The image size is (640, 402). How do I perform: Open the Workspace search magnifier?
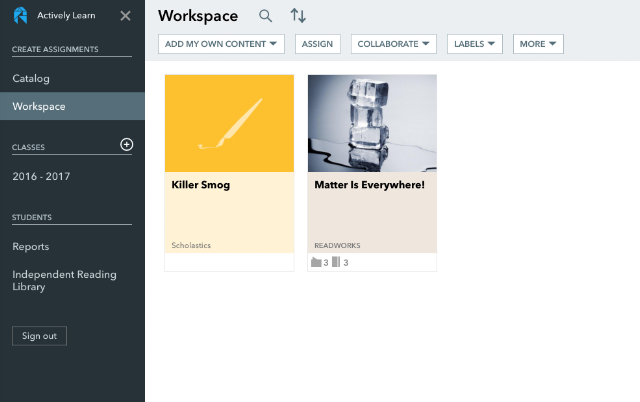[x=265, y=16]
